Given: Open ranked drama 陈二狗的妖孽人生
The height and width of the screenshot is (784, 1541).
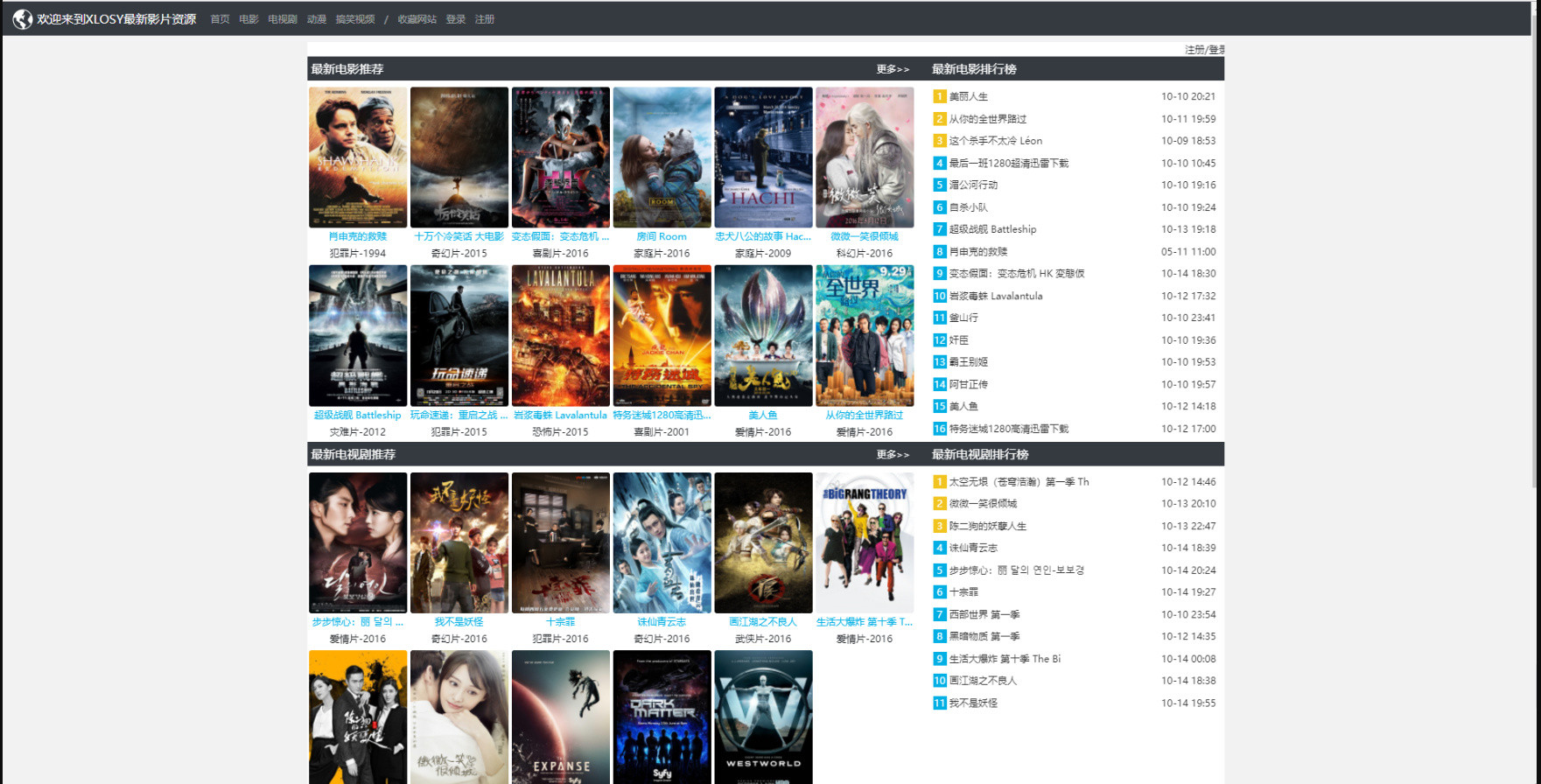Looking at the screenshot, I should click(x=988, y=526).
